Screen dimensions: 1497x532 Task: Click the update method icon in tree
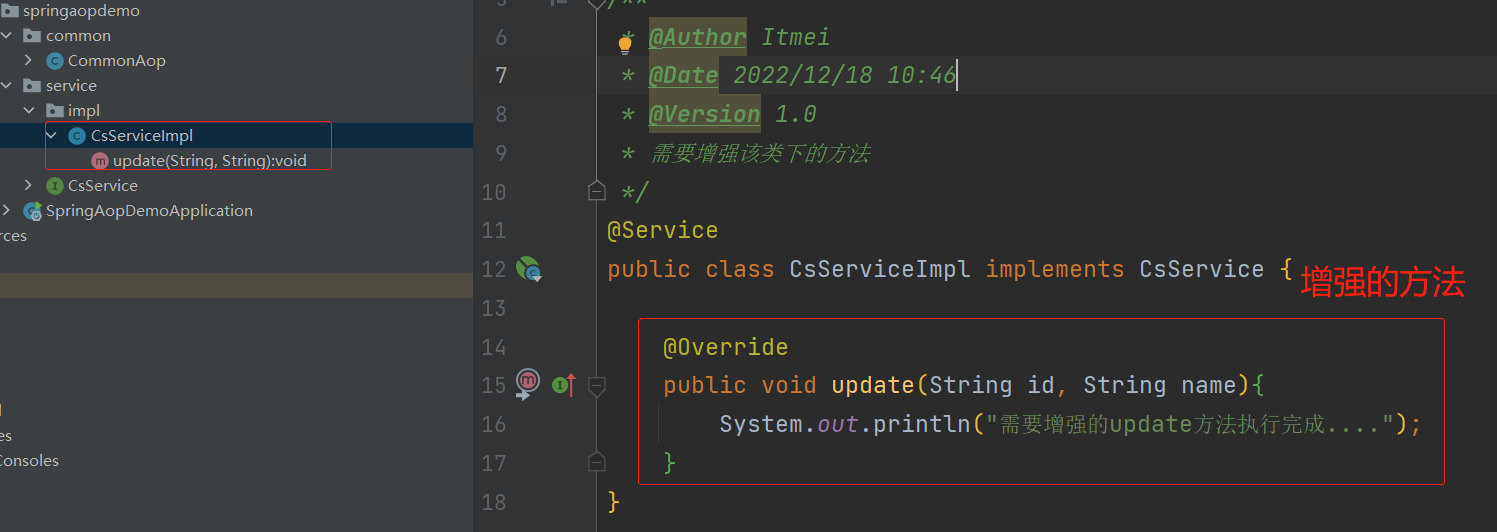pyautogui.click(x=99, y=160)
